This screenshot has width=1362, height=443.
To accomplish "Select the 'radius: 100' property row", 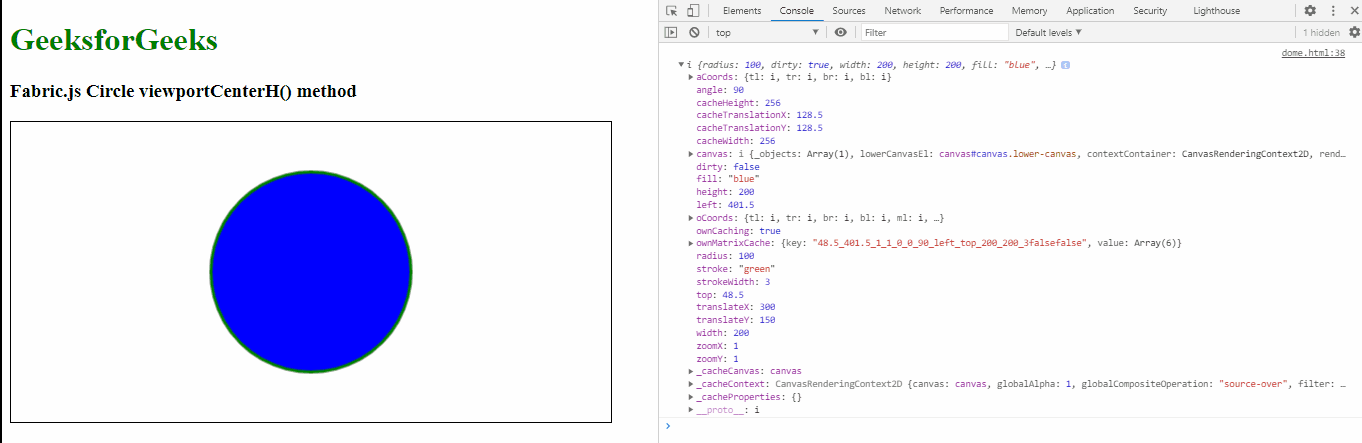I will click(x=725, y=256).
